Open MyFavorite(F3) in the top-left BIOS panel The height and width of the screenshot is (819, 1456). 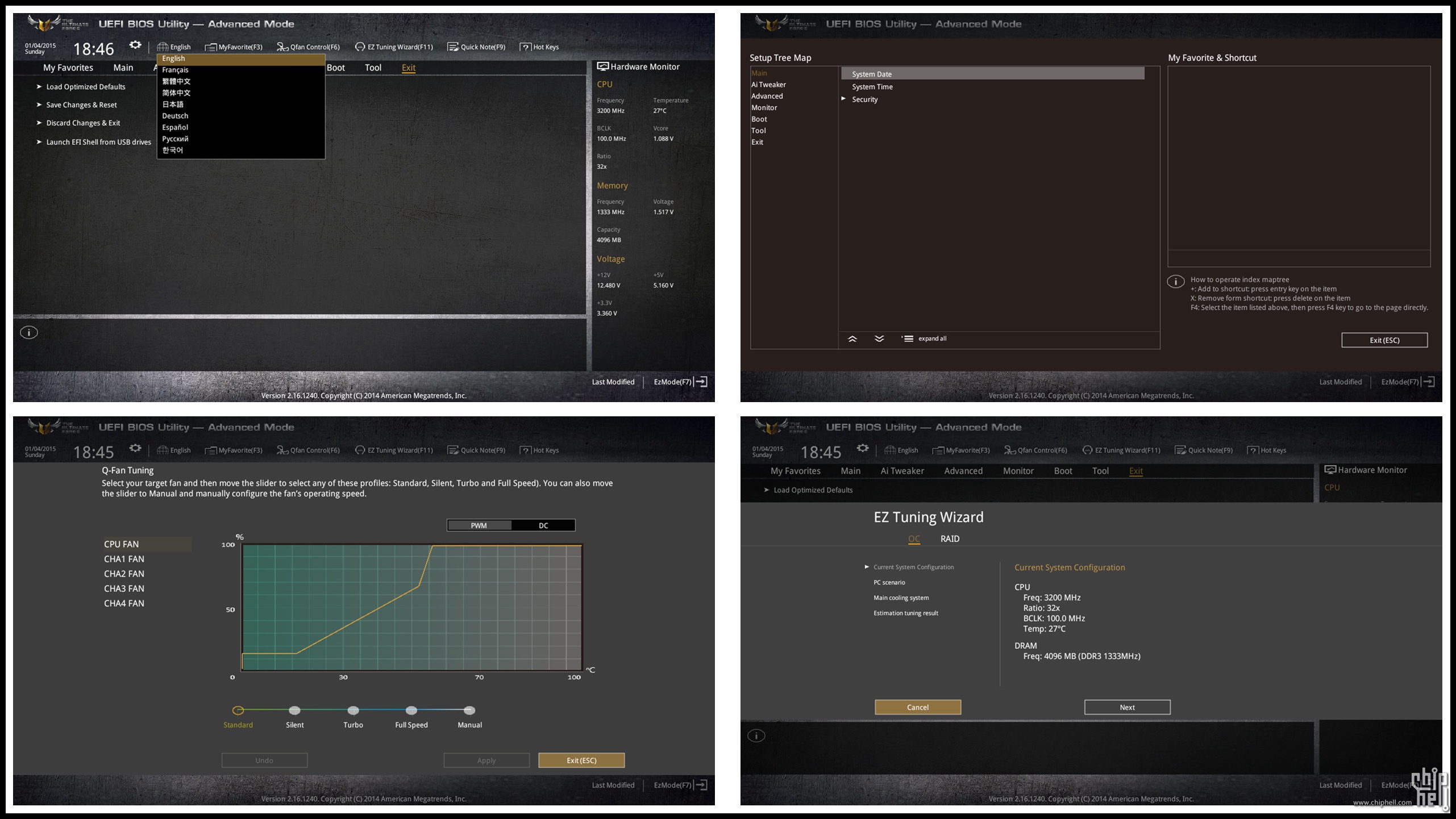click(234, 47)
